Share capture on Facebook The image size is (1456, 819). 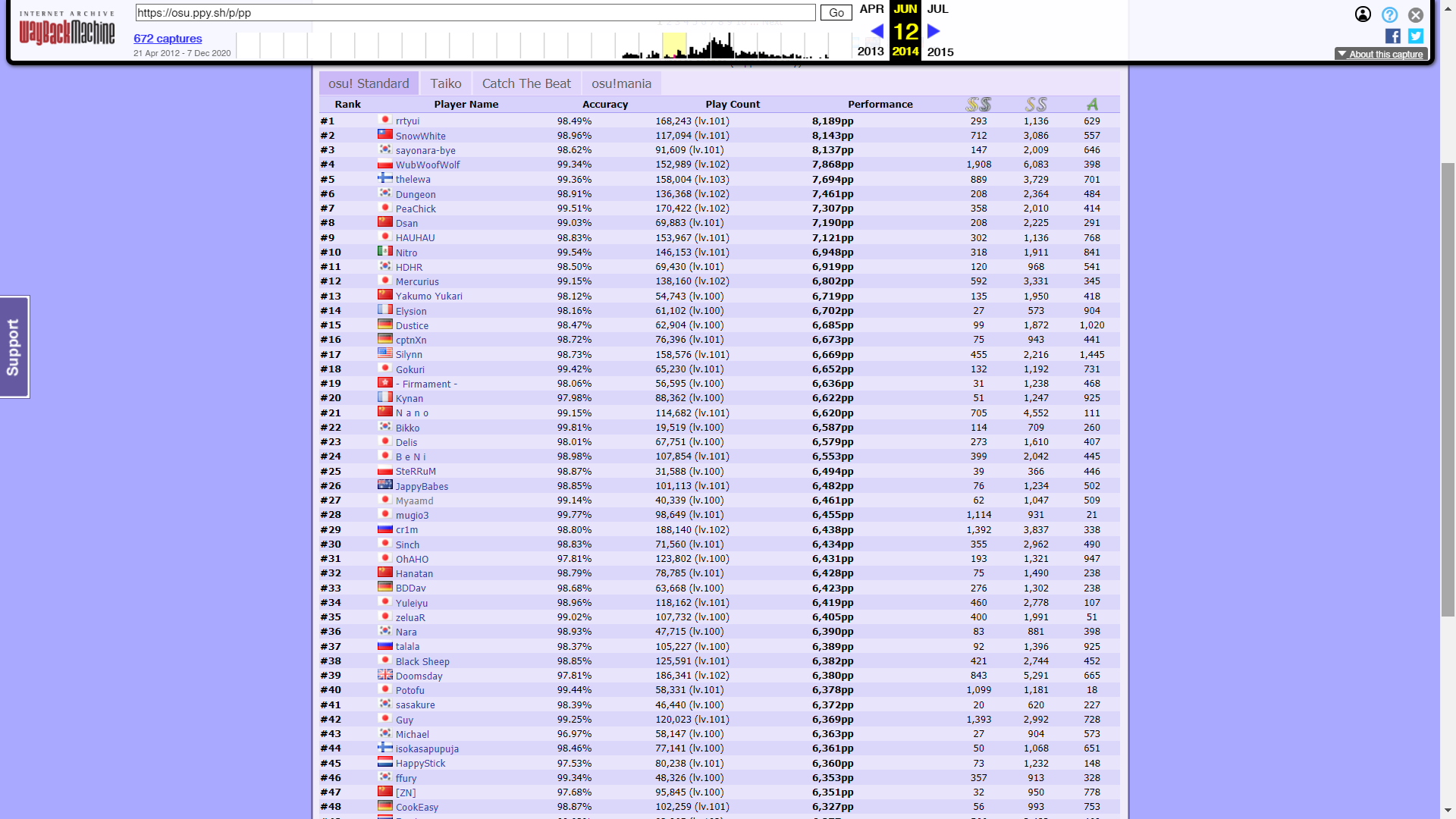pos(1393,36)
